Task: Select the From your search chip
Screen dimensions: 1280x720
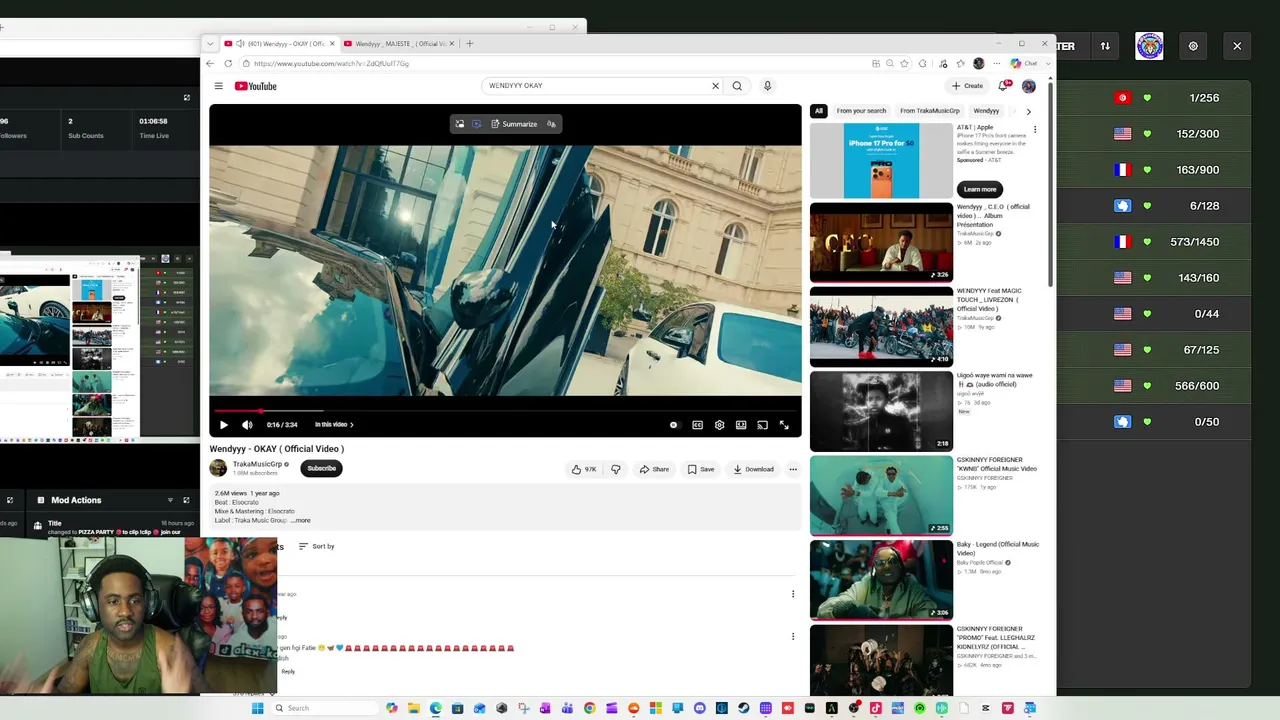Action: pyautogui.click(x=861, y=111)
